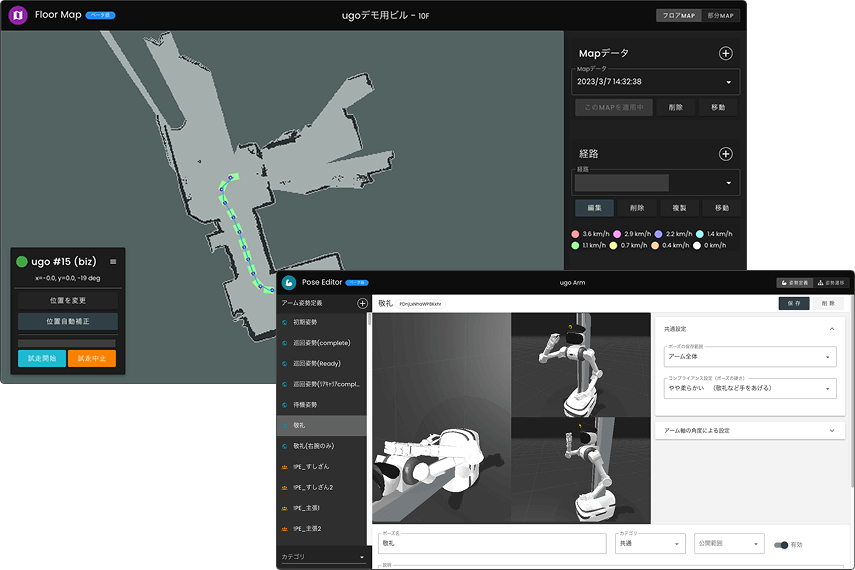Click the 試走開始 button
This screenshot has width=855, height=570.
coord(42,358)
